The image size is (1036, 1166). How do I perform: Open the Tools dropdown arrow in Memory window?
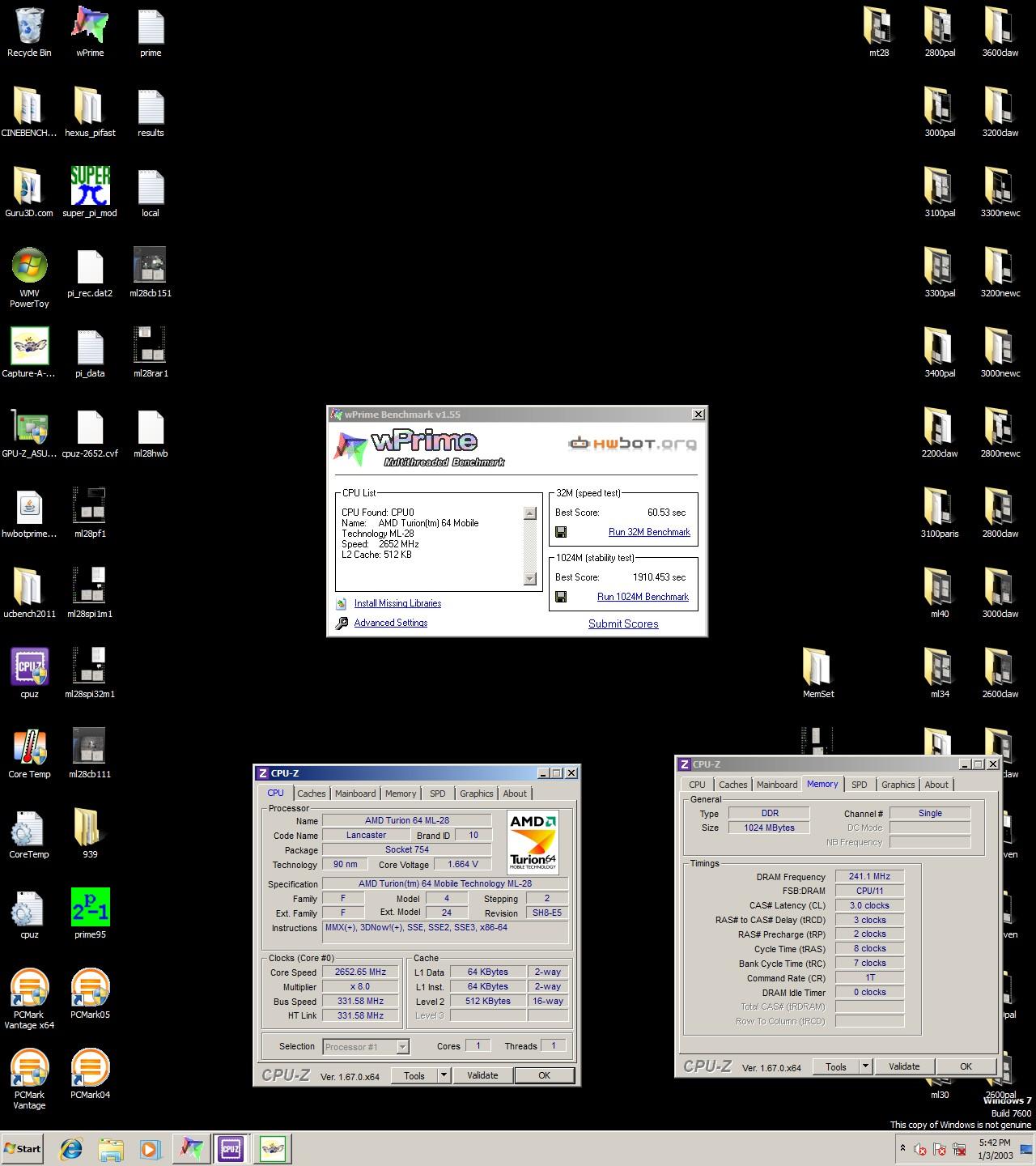click(865, 1066)
